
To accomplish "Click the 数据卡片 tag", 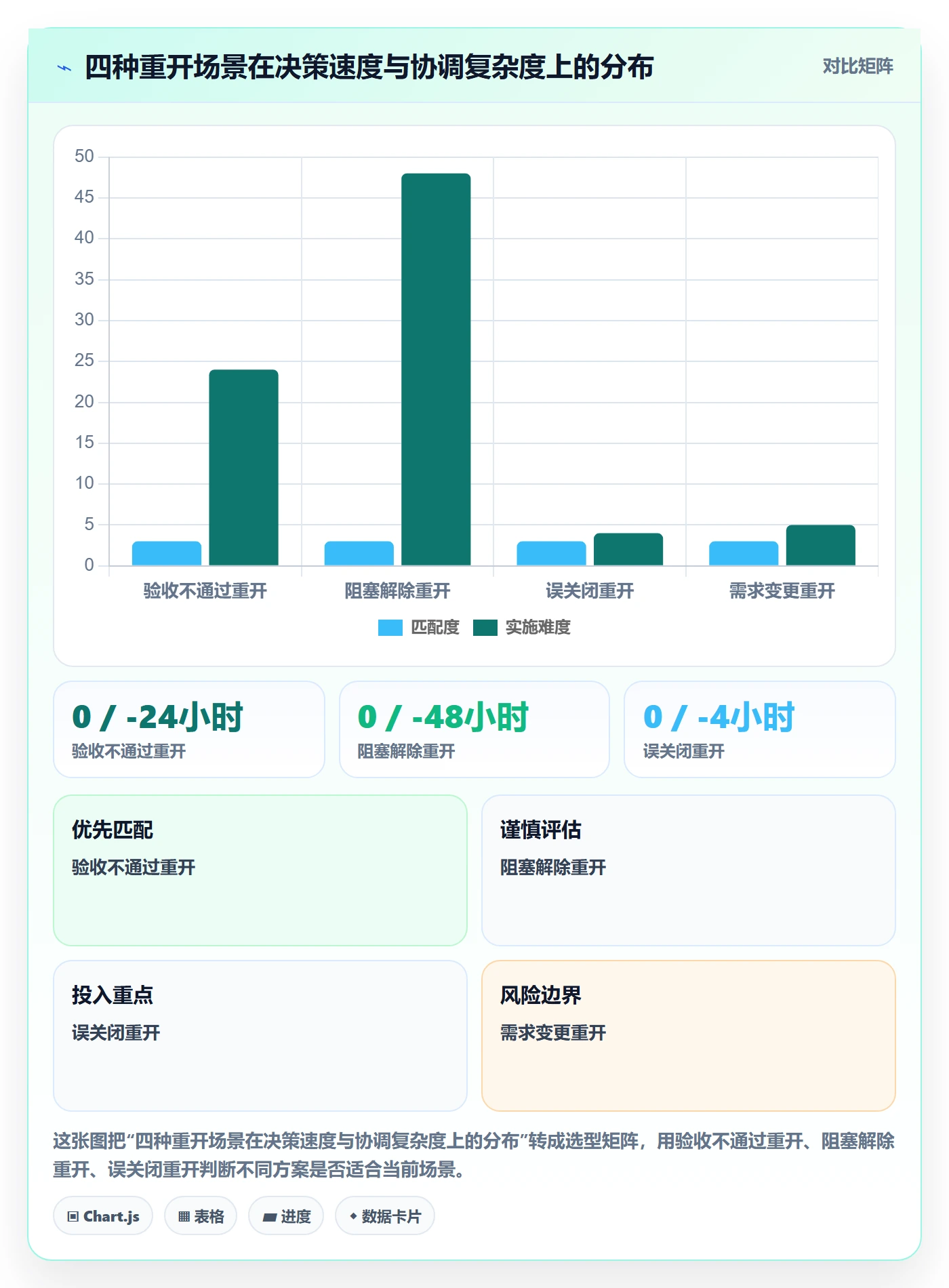I will pos(385,1216).
